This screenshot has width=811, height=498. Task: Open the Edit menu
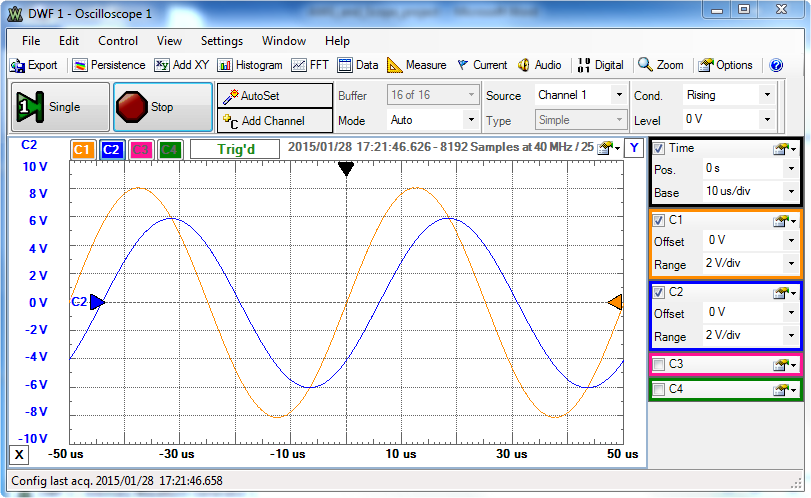tap(69, 41)
